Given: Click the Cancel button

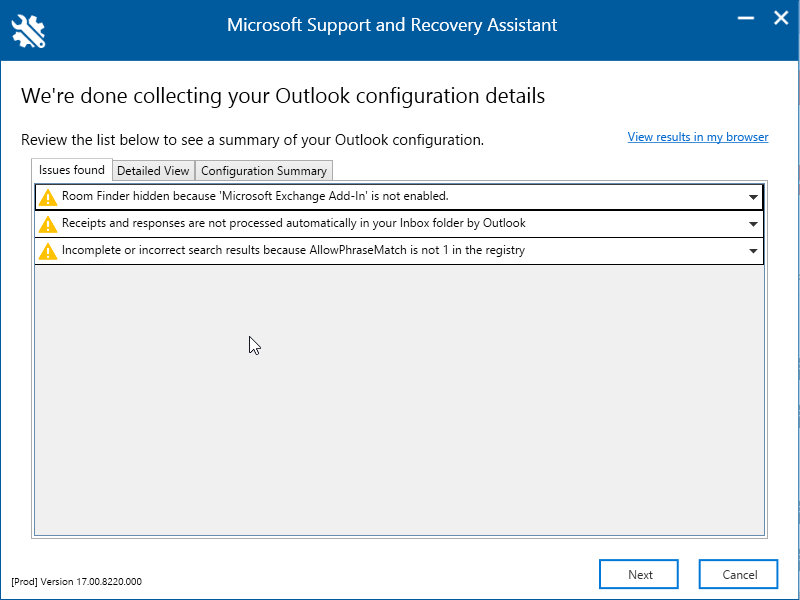Looking at the screenshot, I should (738, 574).
